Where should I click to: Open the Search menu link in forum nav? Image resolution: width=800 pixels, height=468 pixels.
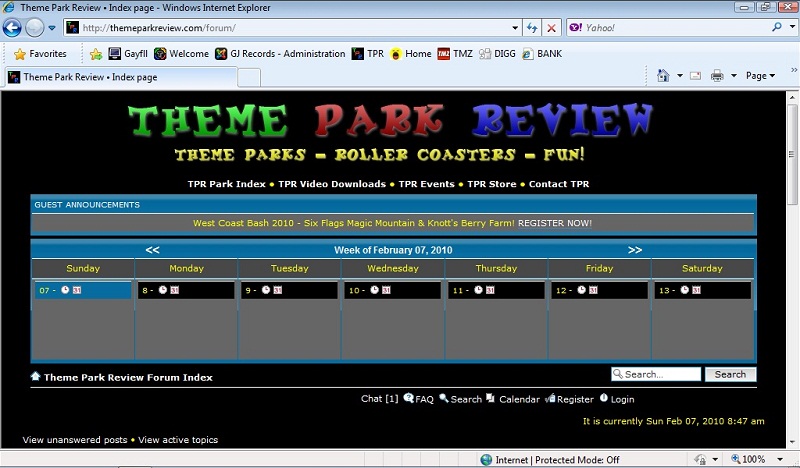coord(460,399)
